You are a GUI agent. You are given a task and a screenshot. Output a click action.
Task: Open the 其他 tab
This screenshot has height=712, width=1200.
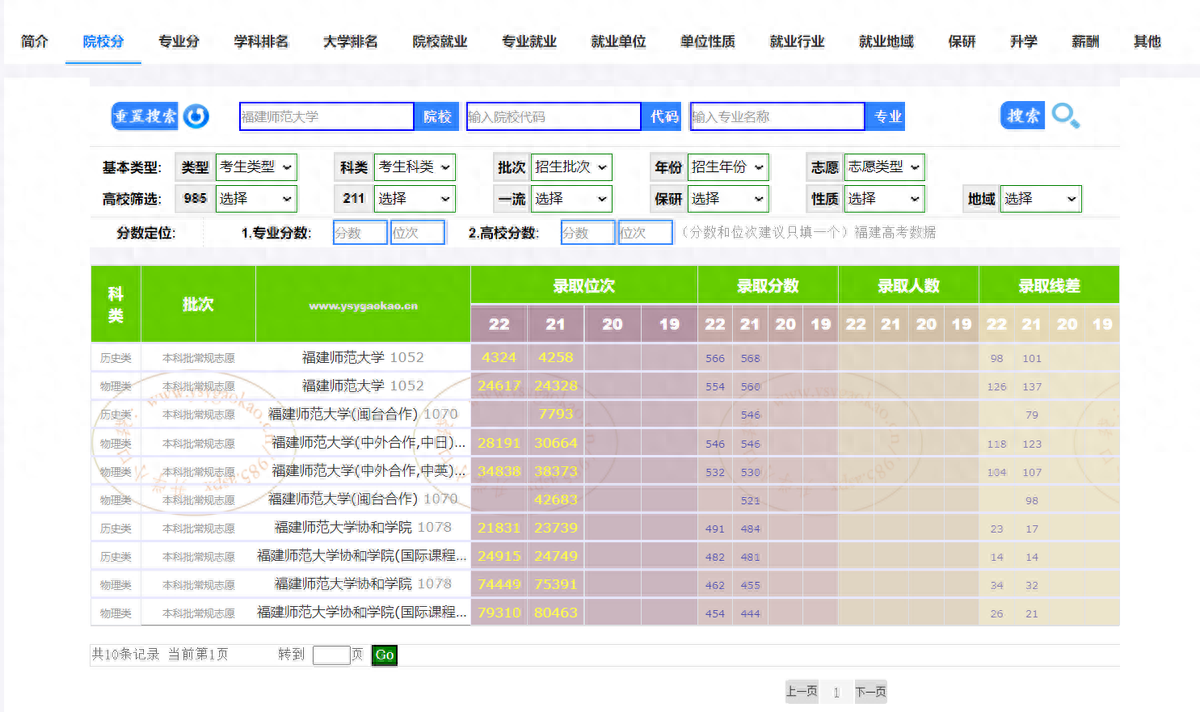click(x=1147, y=42)
